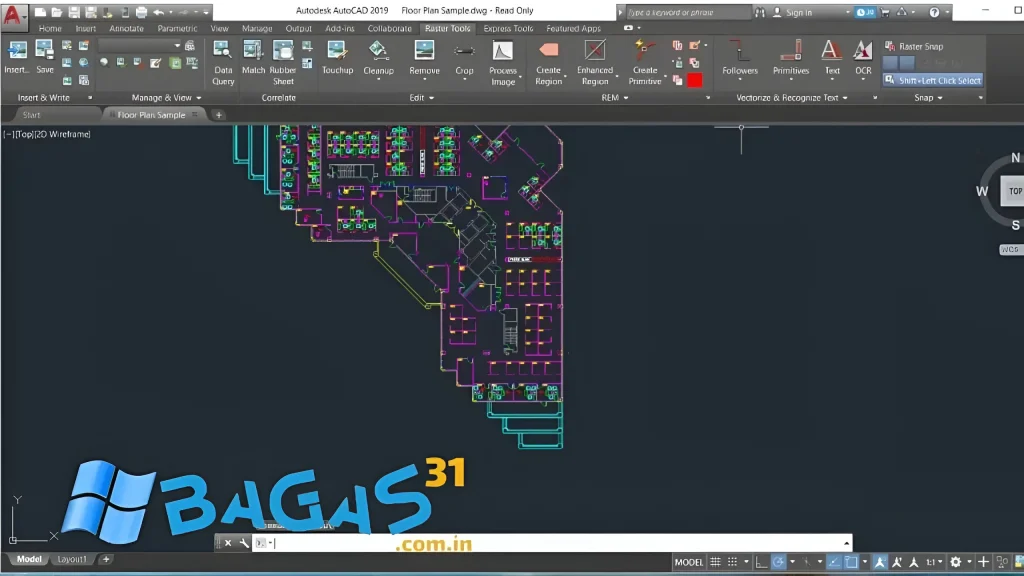Toggle polar tracking in status bar
The image size is (1024, 576).
[x=778, y=562]
